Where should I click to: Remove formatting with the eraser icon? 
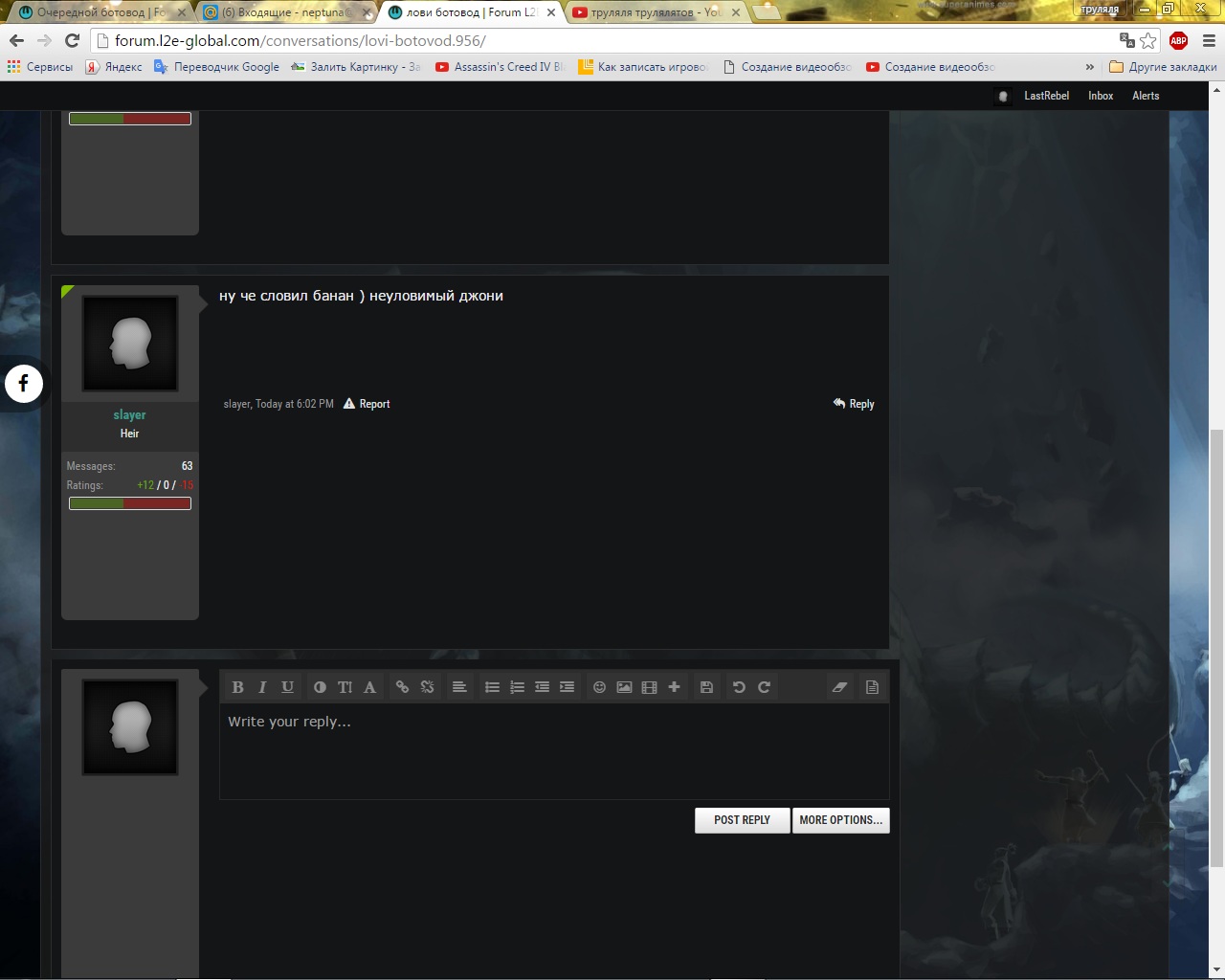(x=839, y=687)
